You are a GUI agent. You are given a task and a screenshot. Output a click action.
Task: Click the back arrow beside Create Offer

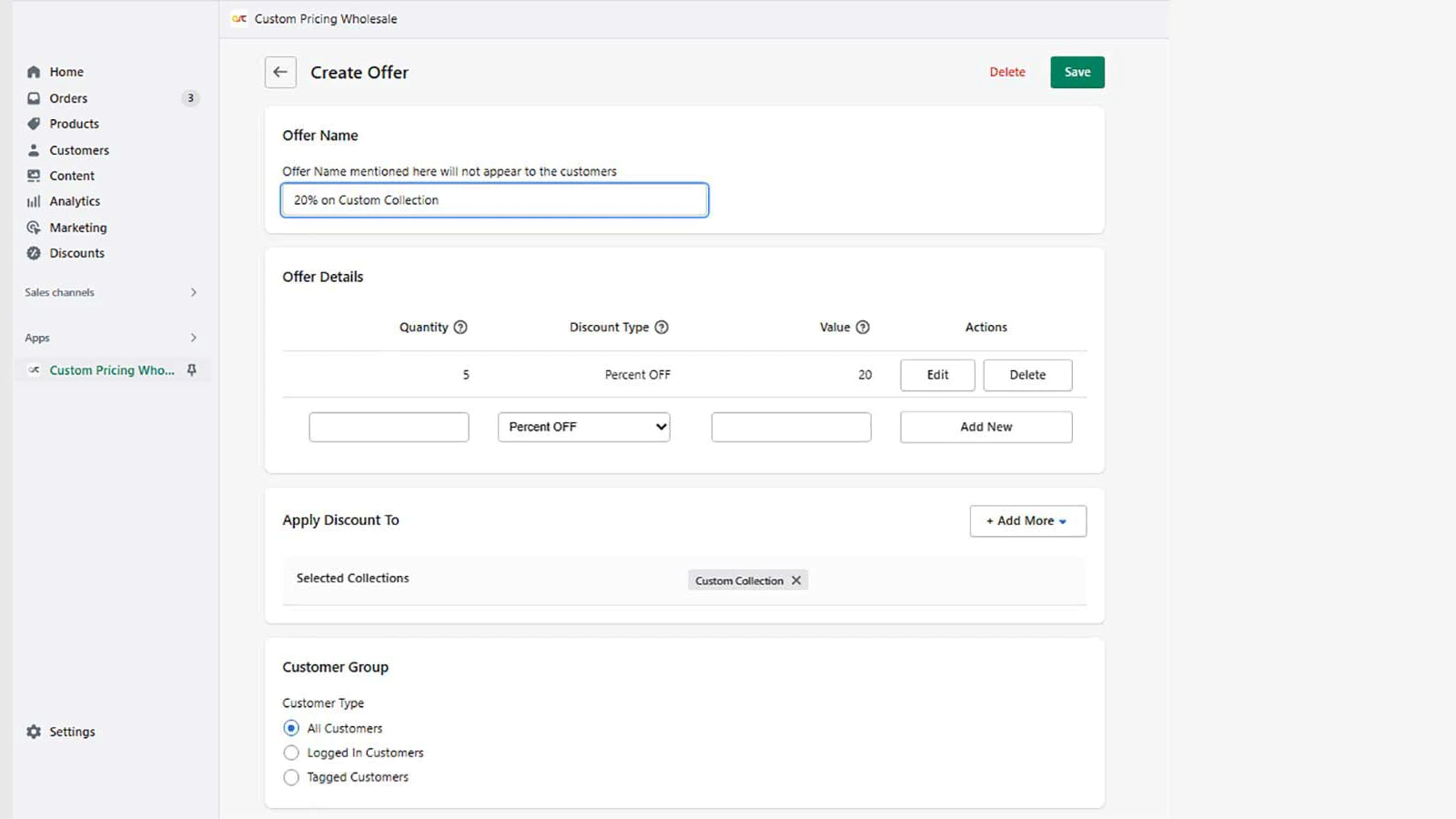point(280,72)
